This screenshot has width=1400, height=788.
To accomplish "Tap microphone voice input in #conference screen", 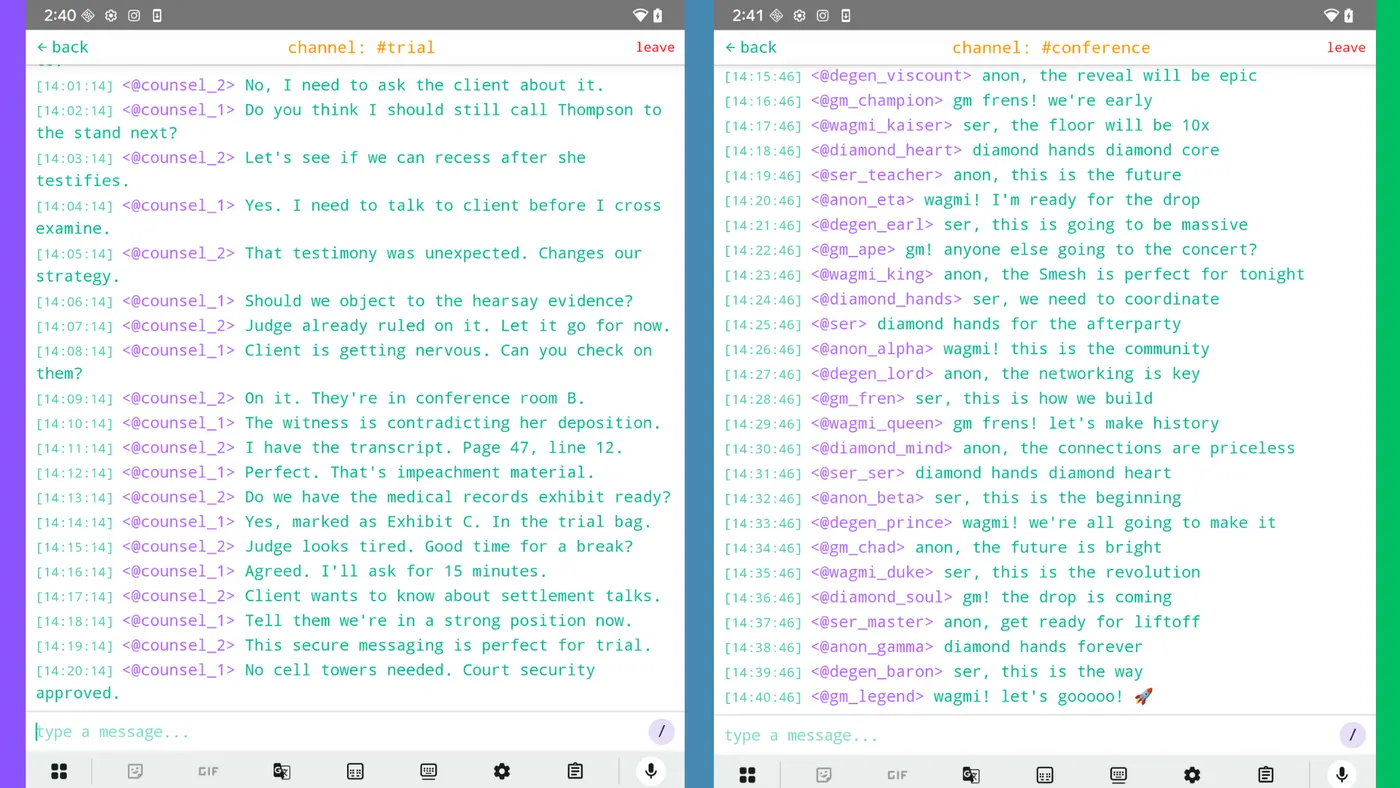I will pos(1342,775).
